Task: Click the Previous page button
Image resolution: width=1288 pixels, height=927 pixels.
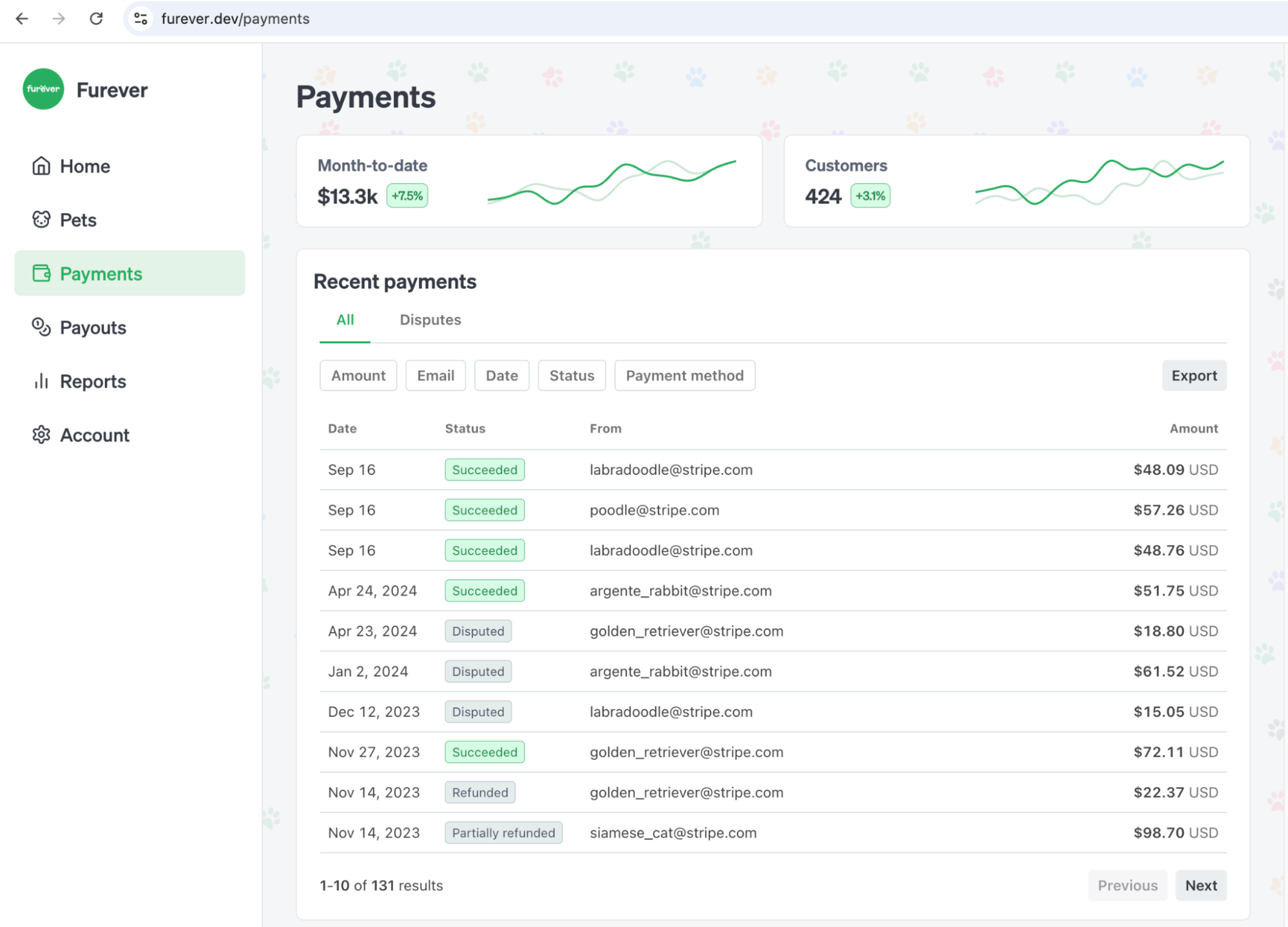Action: 1128,886
